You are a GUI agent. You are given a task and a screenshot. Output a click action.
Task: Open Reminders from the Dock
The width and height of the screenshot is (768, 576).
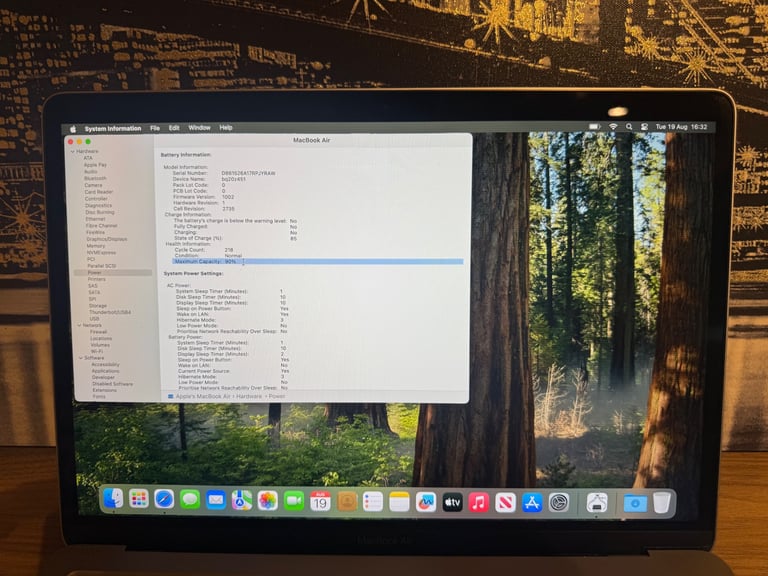pyautogui.click(x=373, y=502)
